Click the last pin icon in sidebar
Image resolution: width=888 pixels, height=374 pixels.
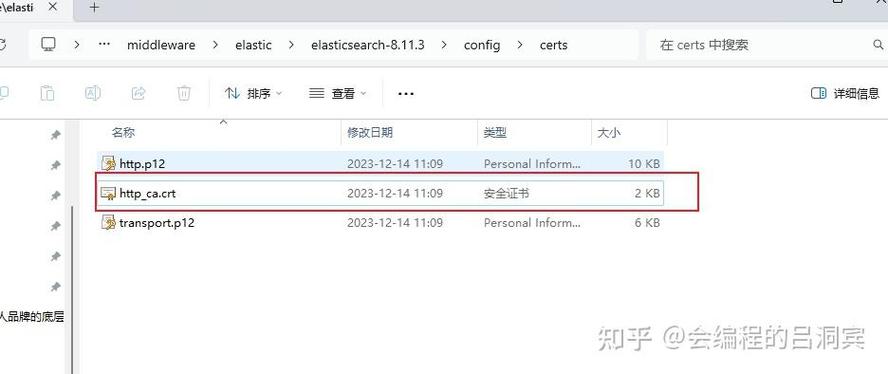pos(56,287)
